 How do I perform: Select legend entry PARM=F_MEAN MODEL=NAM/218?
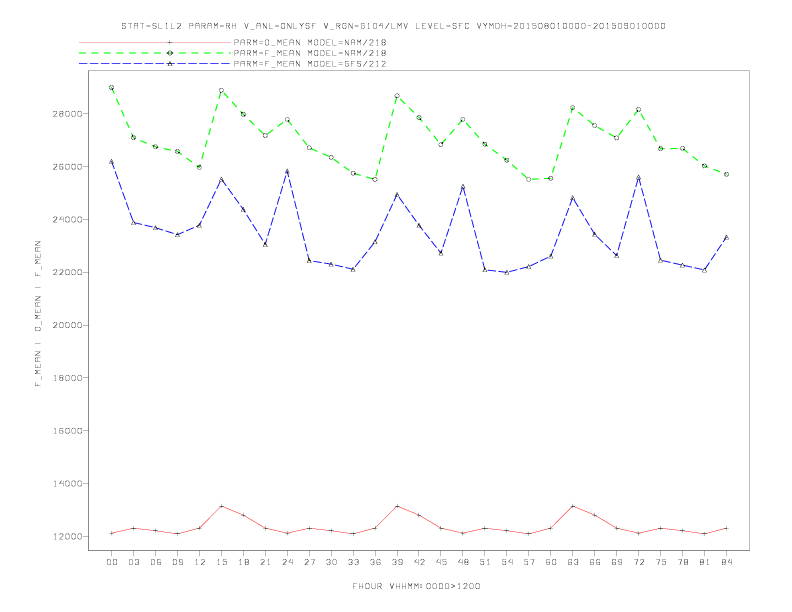310,53
